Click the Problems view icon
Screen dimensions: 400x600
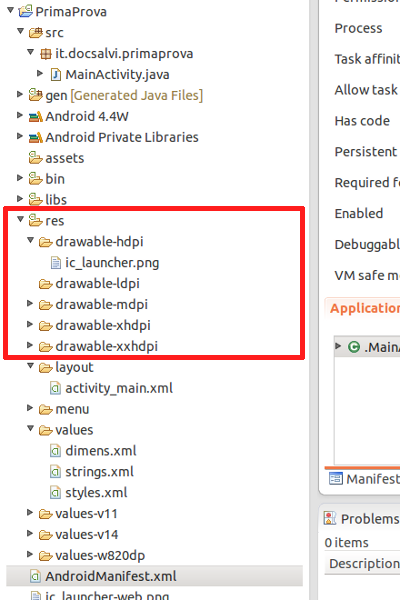coord(330,518)
